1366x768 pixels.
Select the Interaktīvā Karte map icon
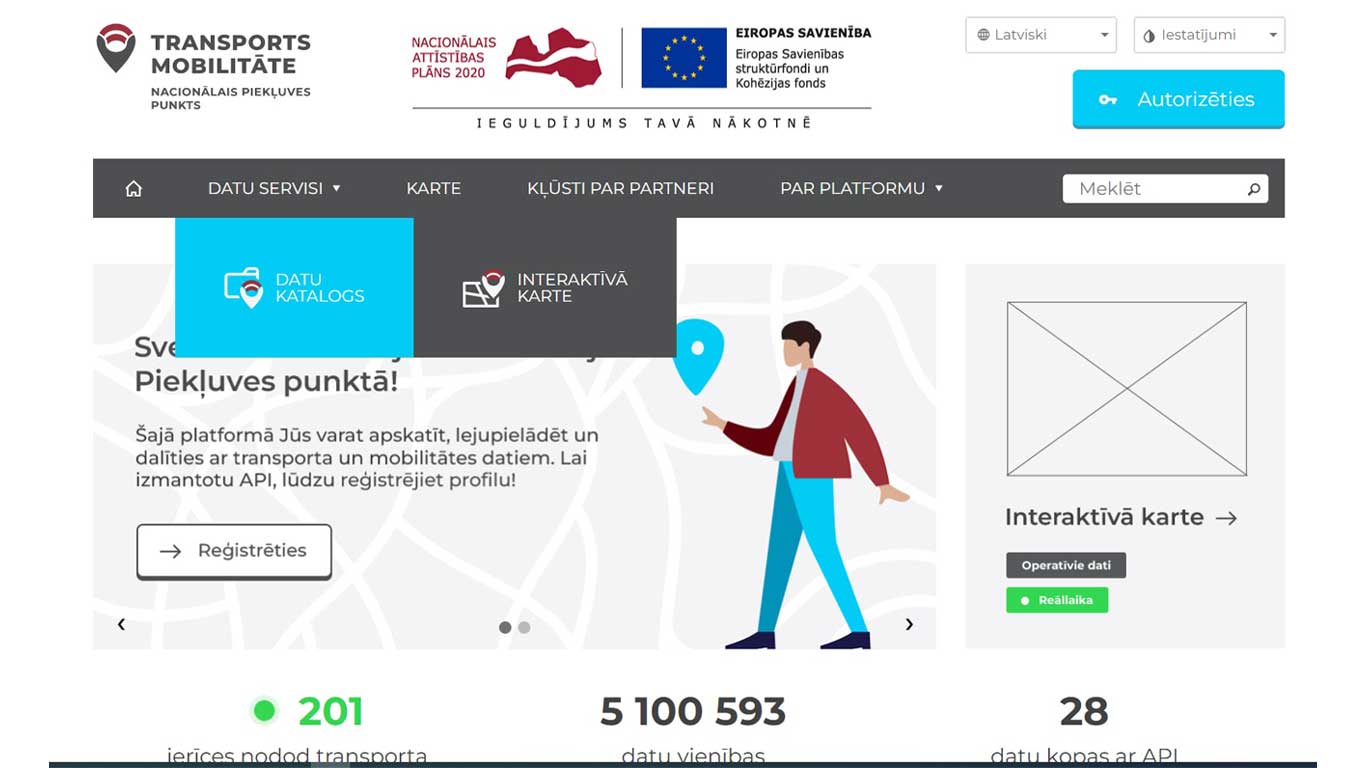click(x=484, y=288)
